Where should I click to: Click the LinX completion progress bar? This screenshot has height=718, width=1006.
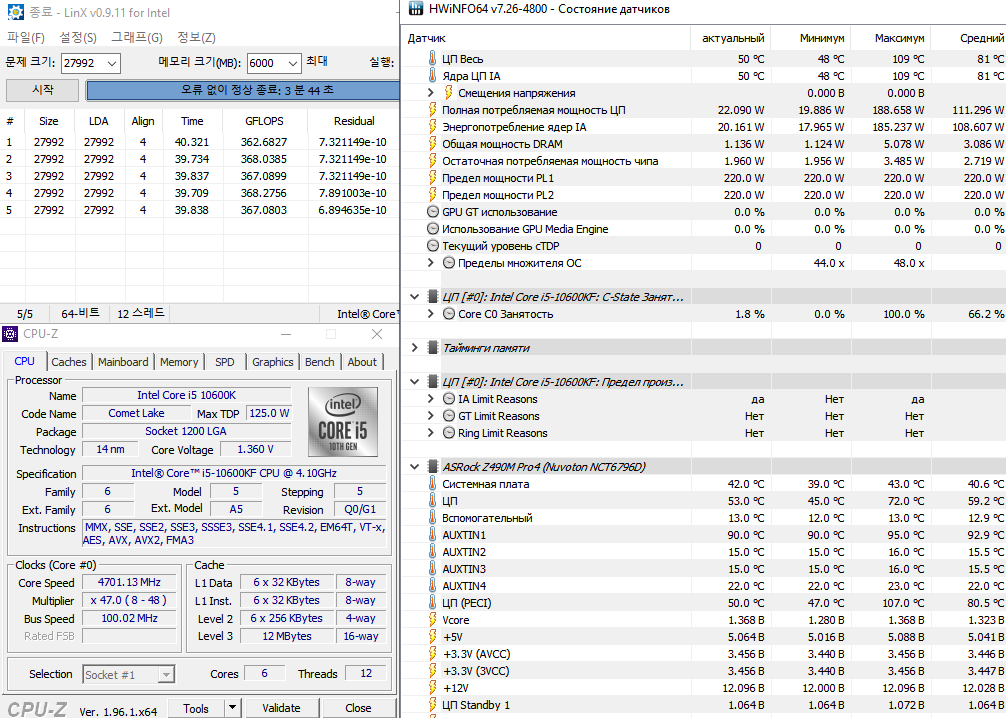[243, 90]
